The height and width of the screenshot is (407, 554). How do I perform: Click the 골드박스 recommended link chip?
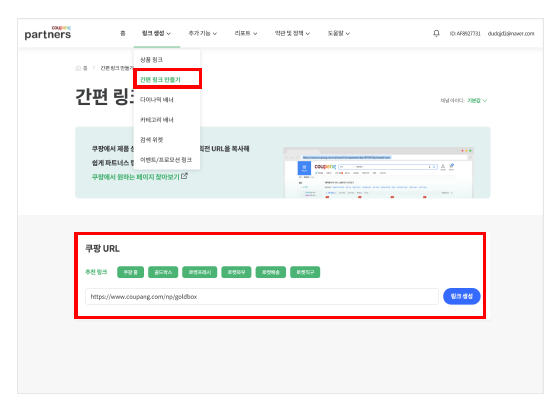pos(163,272)
